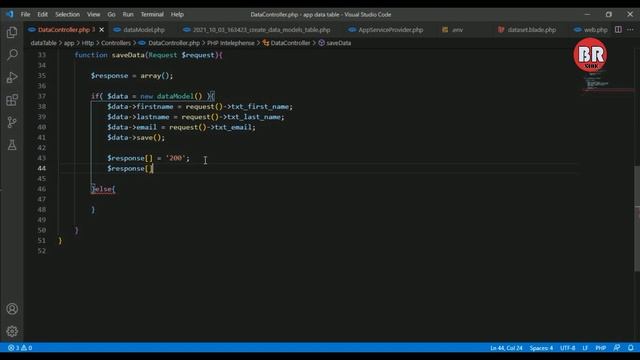Open the Edit menu
The width and height of the screenshot is (640, 360).
tap(42, 14)
